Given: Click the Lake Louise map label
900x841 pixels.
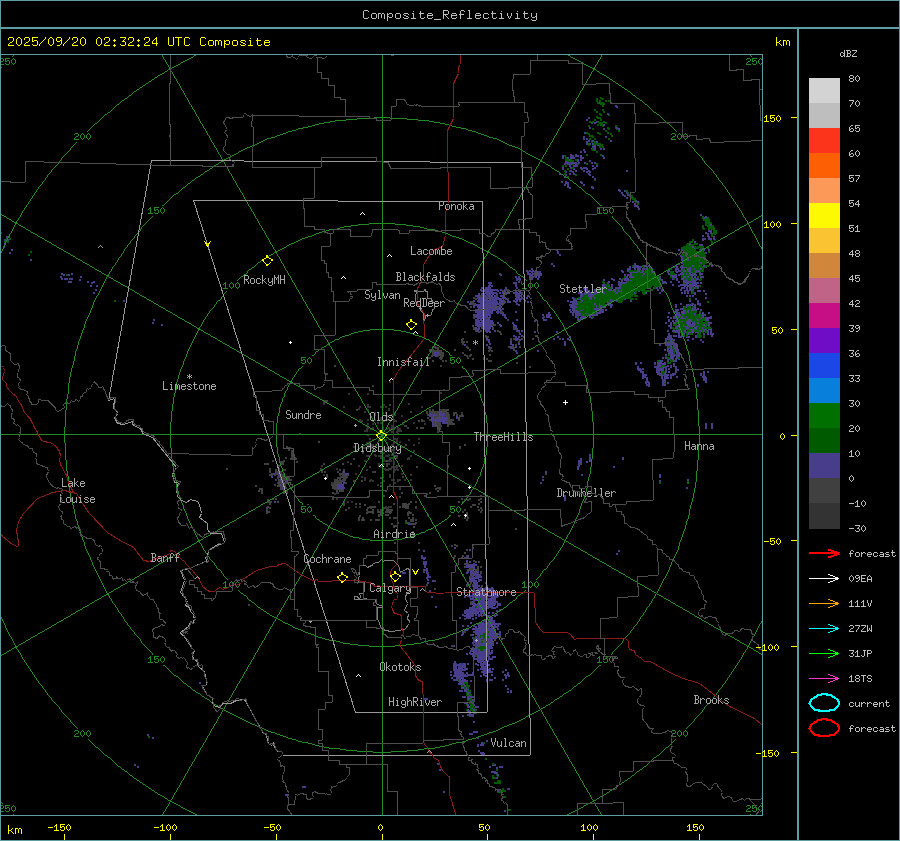Looking at the screenshot, I should (78, 491).
